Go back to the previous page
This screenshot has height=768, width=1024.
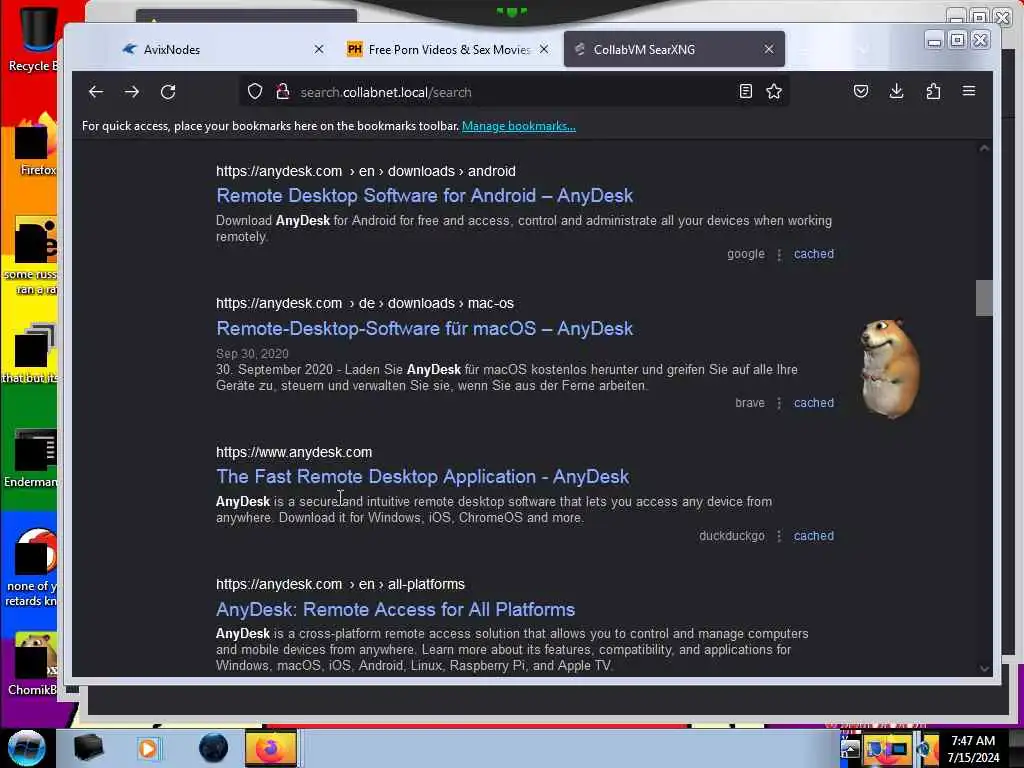click(x=96, y=92)
